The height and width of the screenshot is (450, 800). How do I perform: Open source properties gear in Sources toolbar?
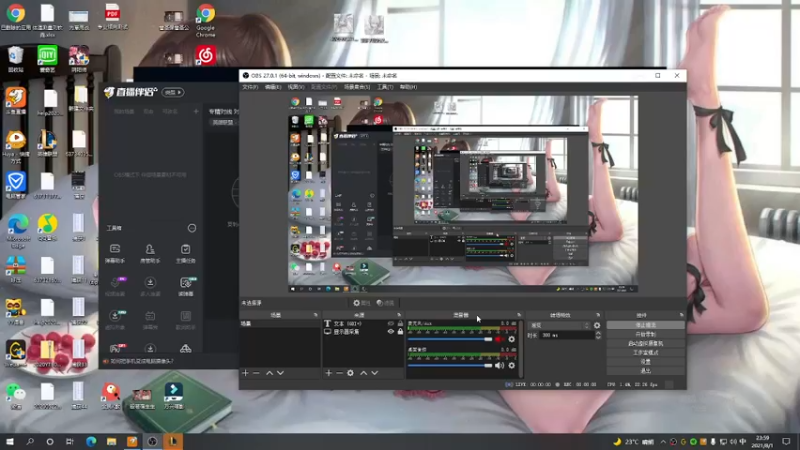pos(351,373)
